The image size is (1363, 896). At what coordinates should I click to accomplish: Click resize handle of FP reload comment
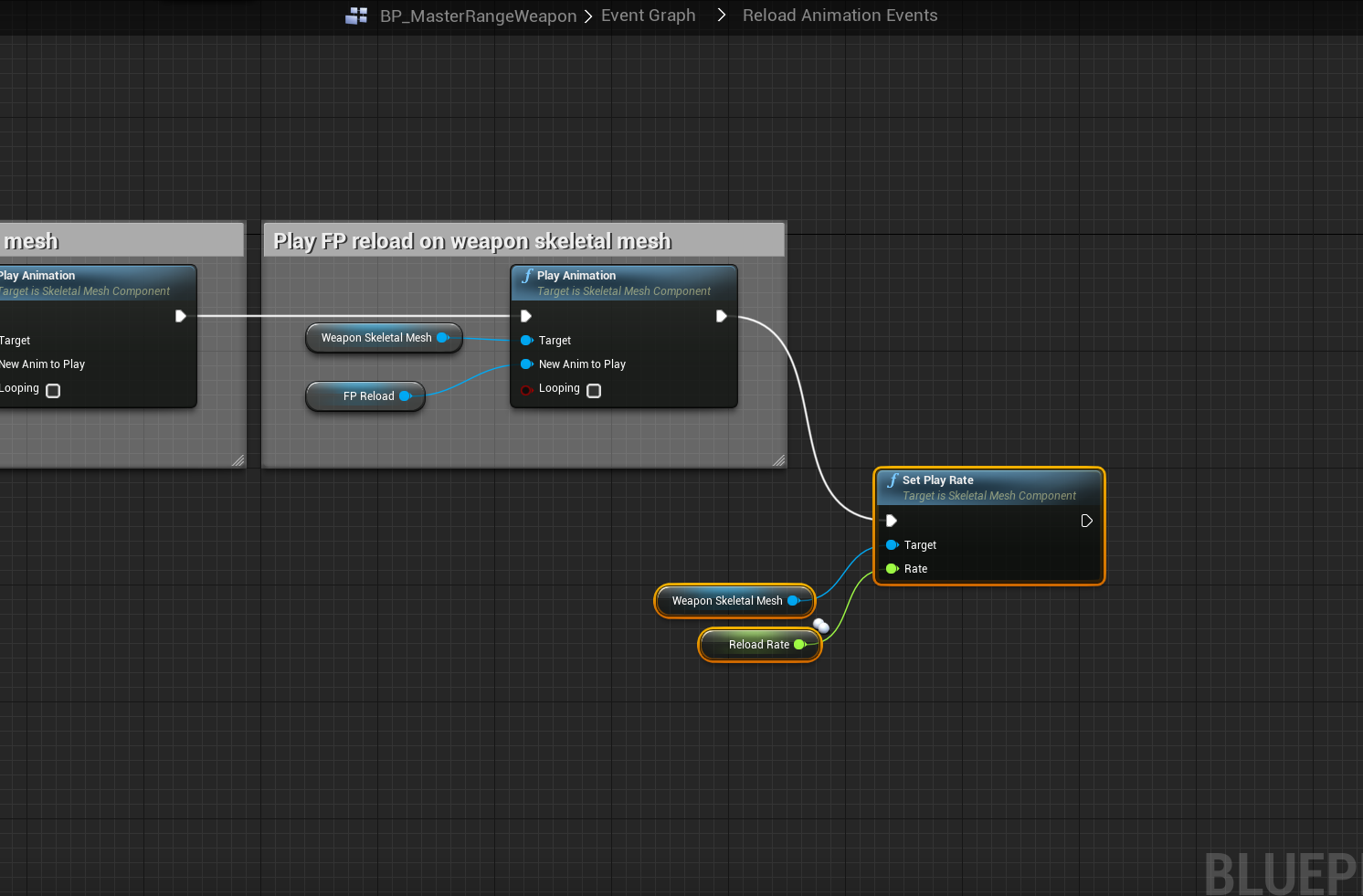pyautogui.click(x=778, y=460)
